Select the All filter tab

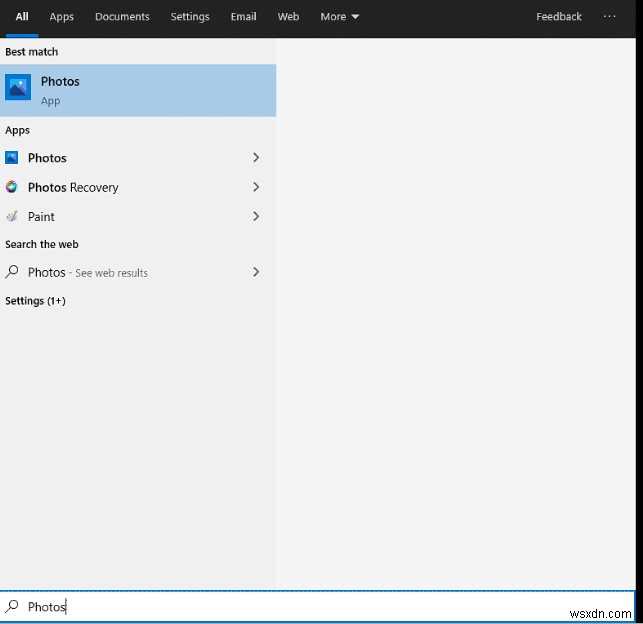coord(22,17)
